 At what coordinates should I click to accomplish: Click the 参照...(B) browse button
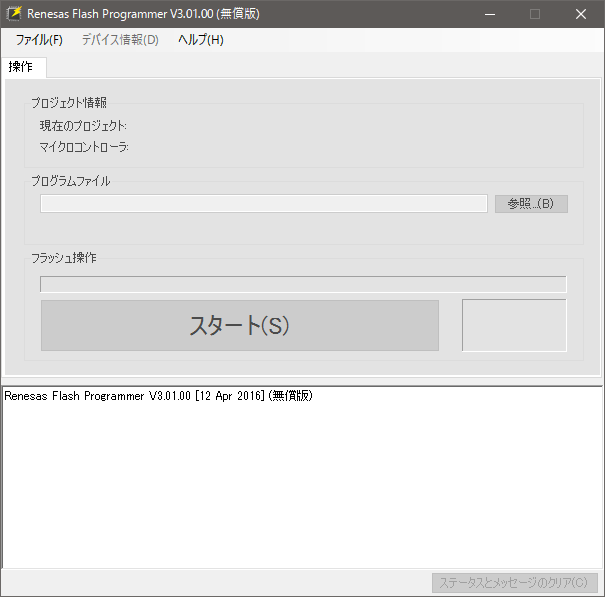531,203
